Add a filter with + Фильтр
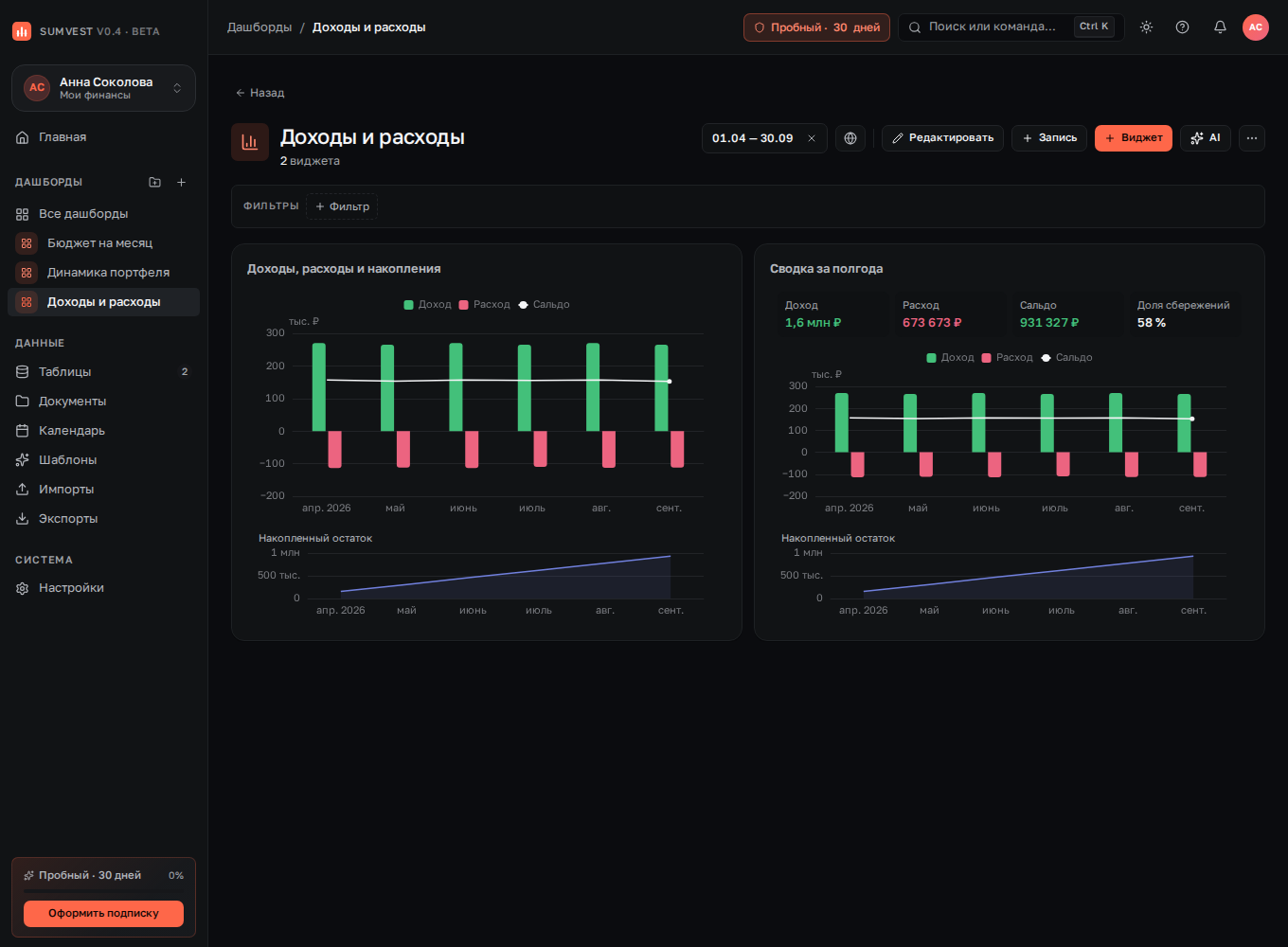1288x947 pixels. (x=342, y=206)
